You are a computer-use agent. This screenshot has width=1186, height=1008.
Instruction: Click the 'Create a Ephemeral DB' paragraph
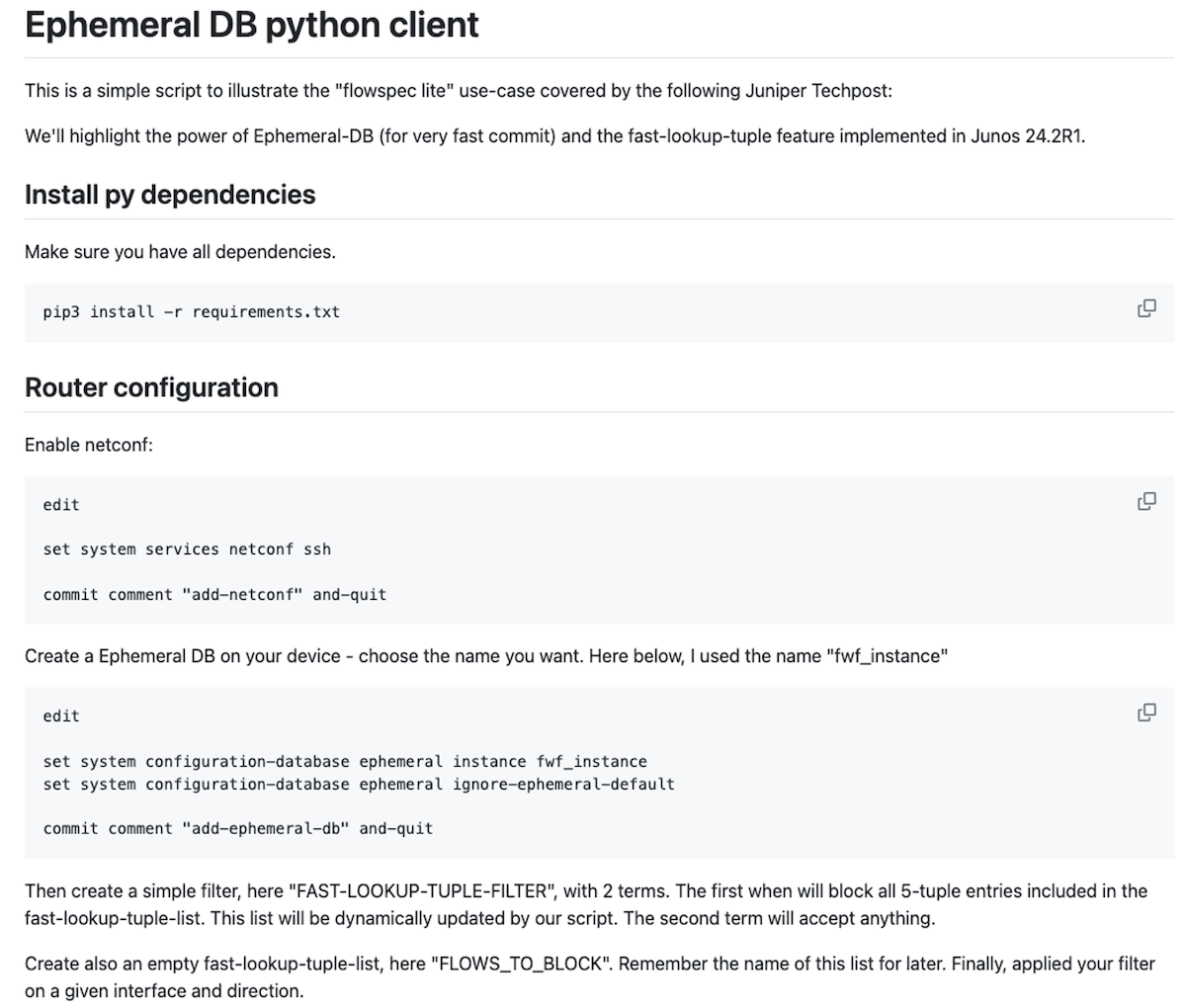[x=486, y=656]
